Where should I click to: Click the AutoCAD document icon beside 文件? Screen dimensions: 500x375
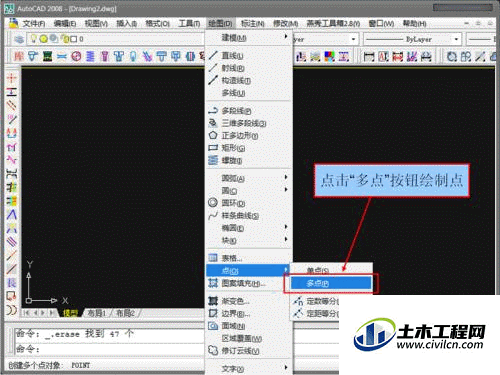(x=13, y=23)
